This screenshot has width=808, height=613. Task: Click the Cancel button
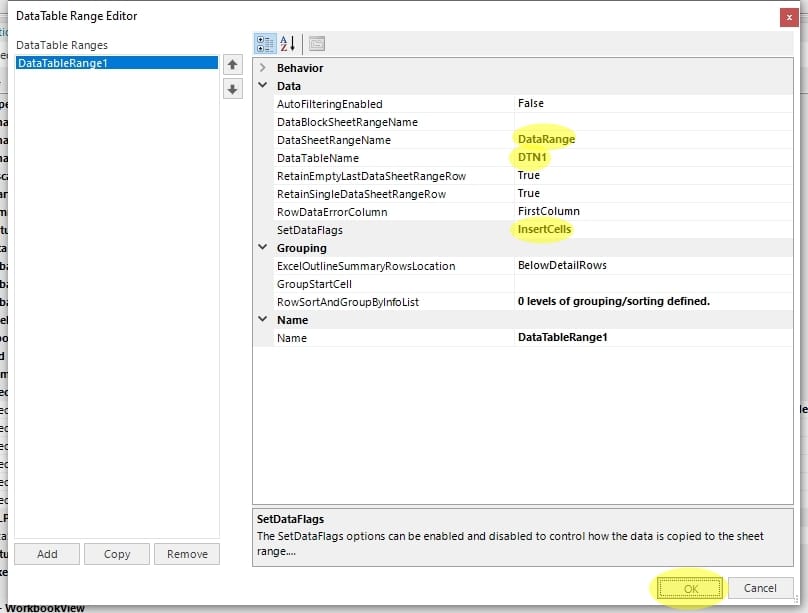[x=760, y=588]
